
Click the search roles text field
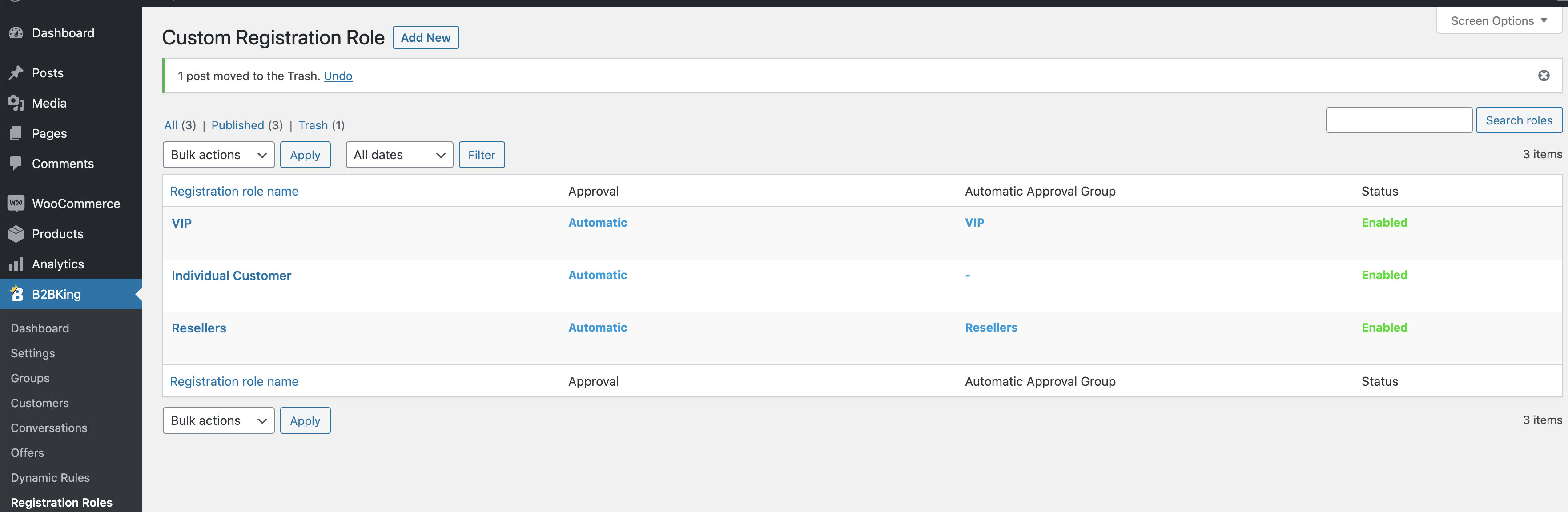point(1398,120)
